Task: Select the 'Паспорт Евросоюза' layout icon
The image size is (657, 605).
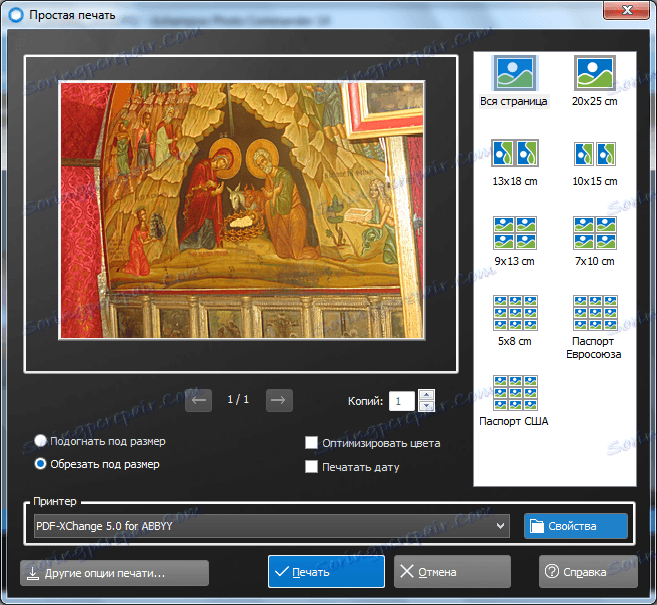Action: [x=595, y=313]
